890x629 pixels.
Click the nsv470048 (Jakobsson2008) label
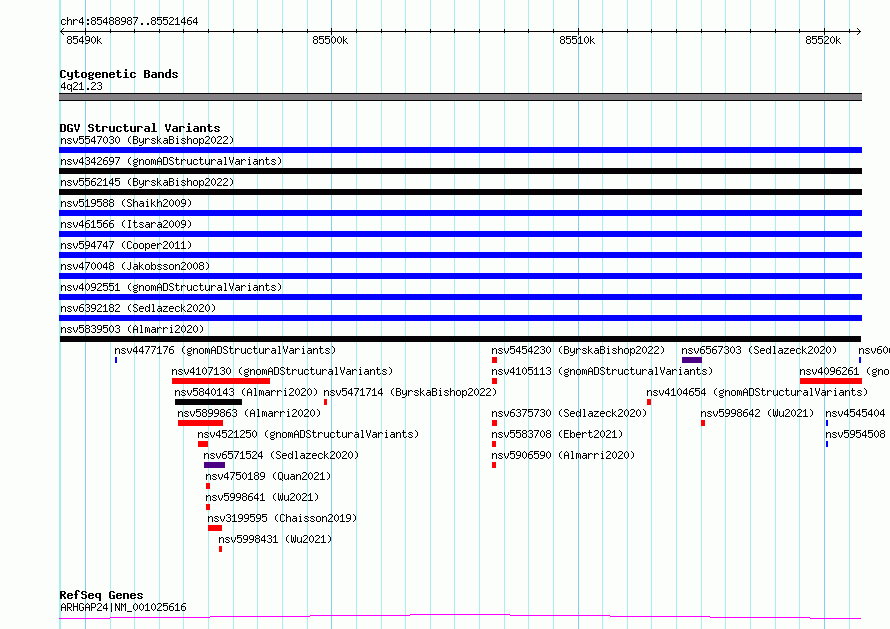(x=135, y=266)
